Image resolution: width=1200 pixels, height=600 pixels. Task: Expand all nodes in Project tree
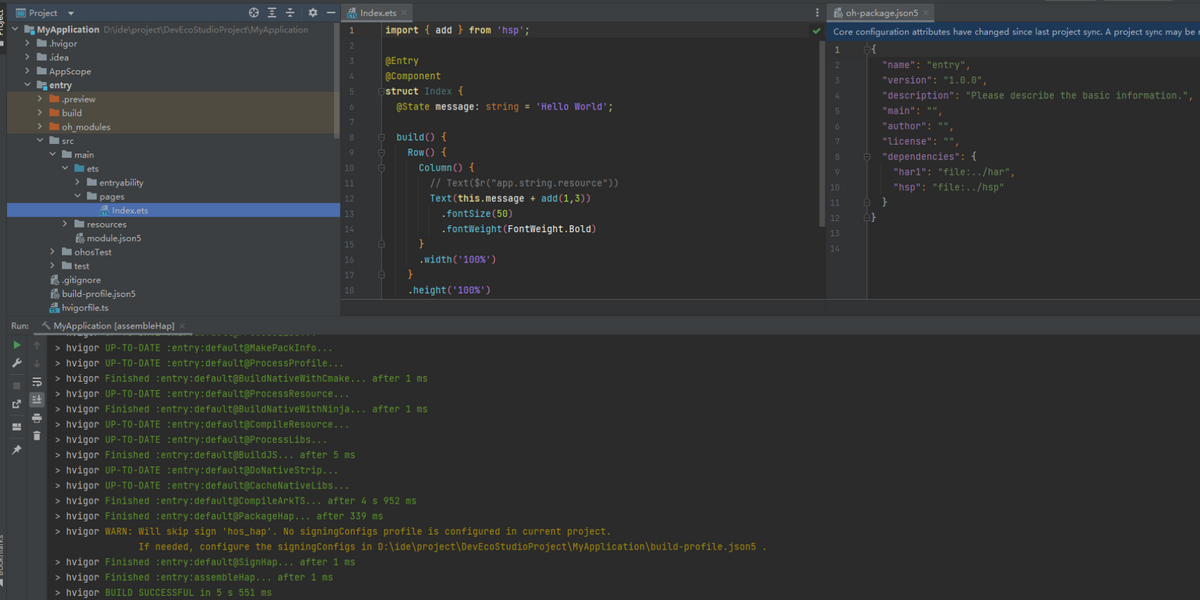pos(272,13)
